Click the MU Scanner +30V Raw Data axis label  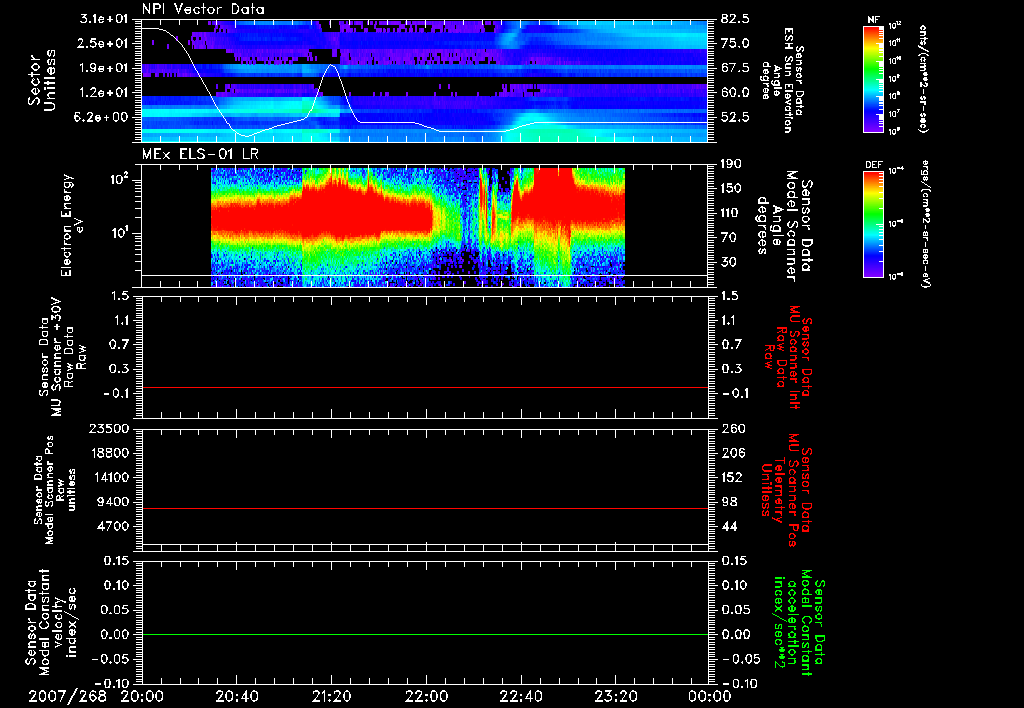click(62, 357)
